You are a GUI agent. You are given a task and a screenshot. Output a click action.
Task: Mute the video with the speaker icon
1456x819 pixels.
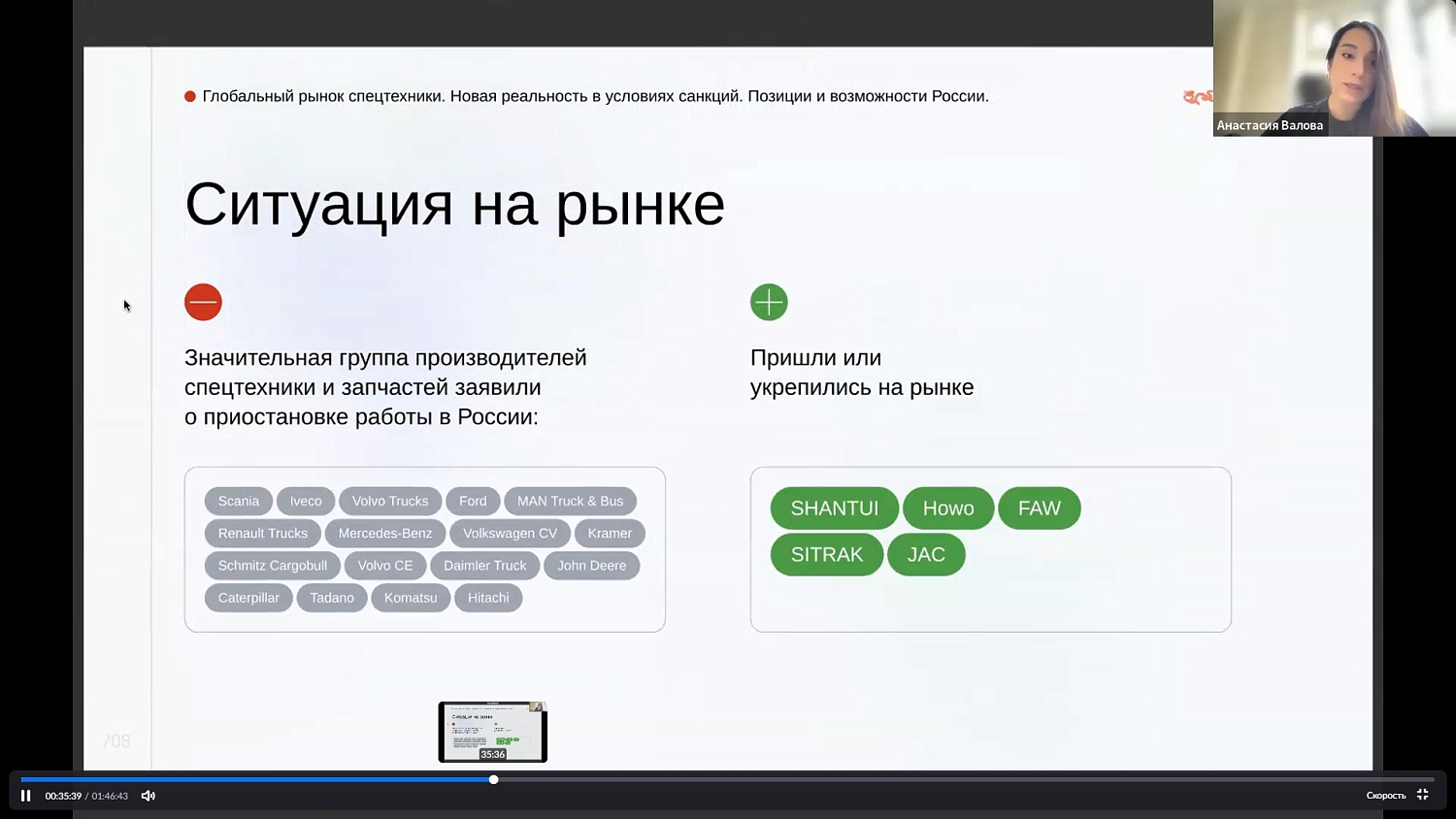click(x=149, y=796)
